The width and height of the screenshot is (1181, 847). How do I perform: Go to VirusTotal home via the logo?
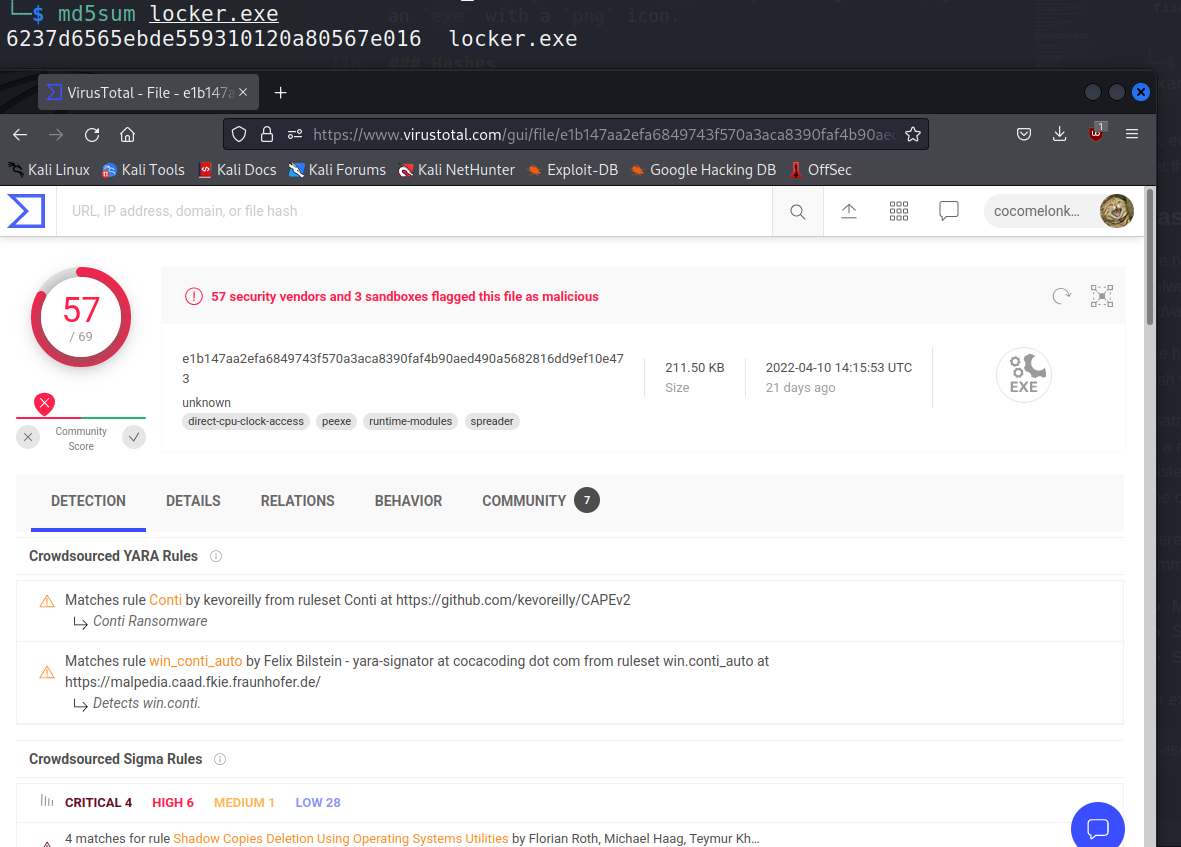pyautogui.click(x=26, y=211)
